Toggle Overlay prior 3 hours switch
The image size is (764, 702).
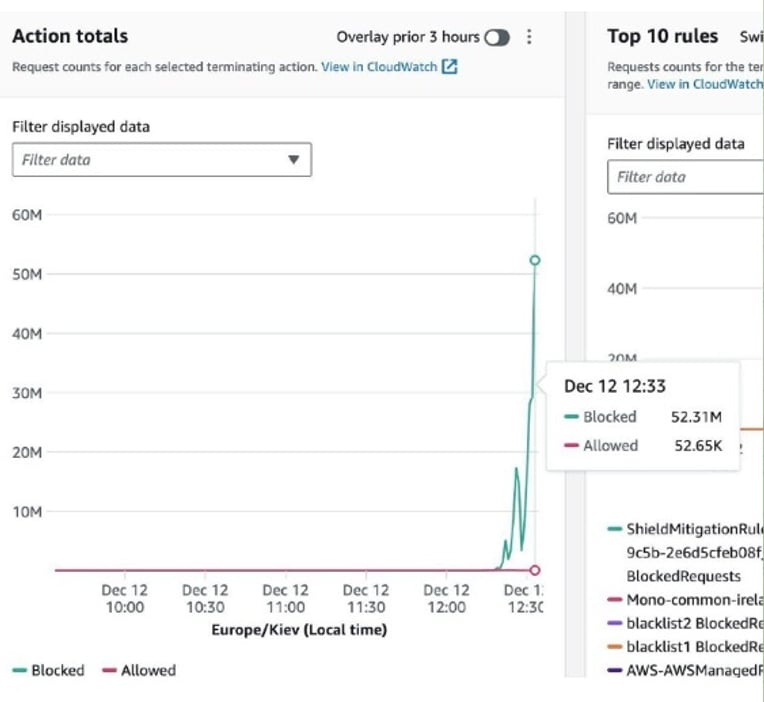(x=497, y=38)
